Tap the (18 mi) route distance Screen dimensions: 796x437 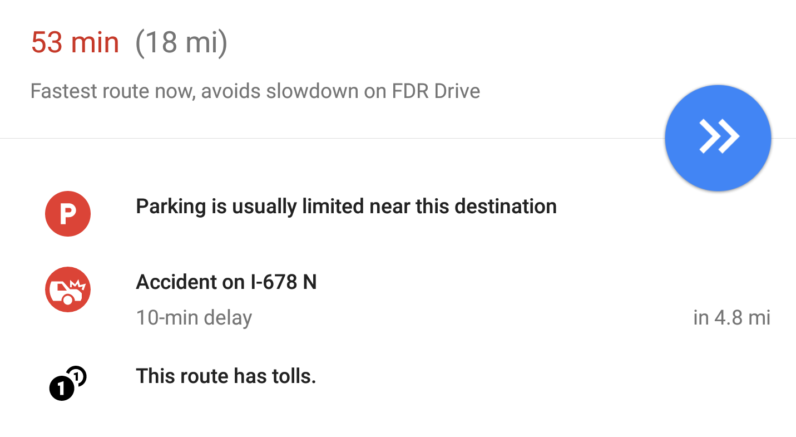(x=181, y=43)
